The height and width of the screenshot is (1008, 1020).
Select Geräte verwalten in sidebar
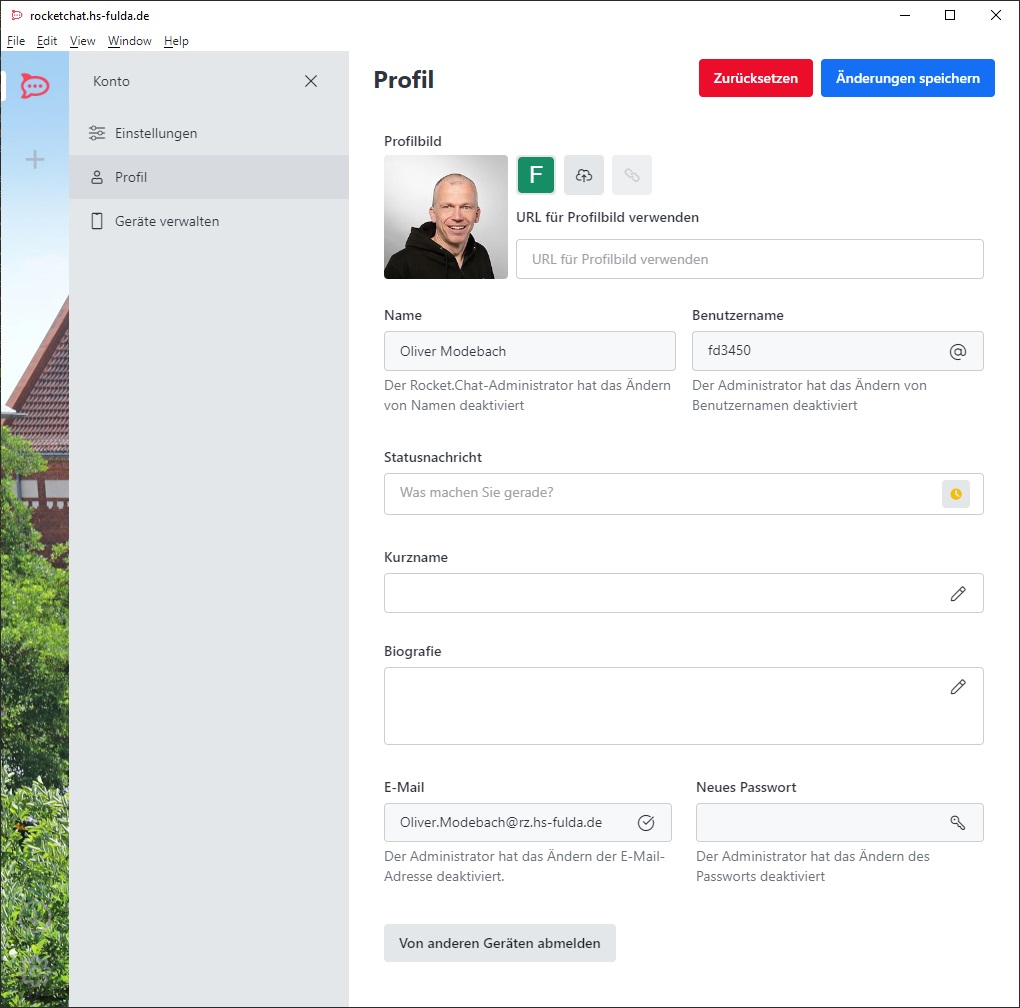point(166,221)
